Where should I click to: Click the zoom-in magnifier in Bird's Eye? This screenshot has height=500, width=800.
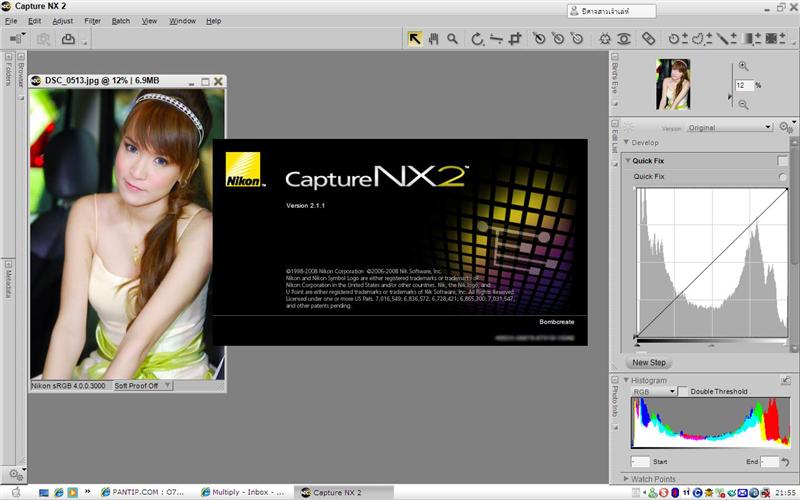pos(743,66)
